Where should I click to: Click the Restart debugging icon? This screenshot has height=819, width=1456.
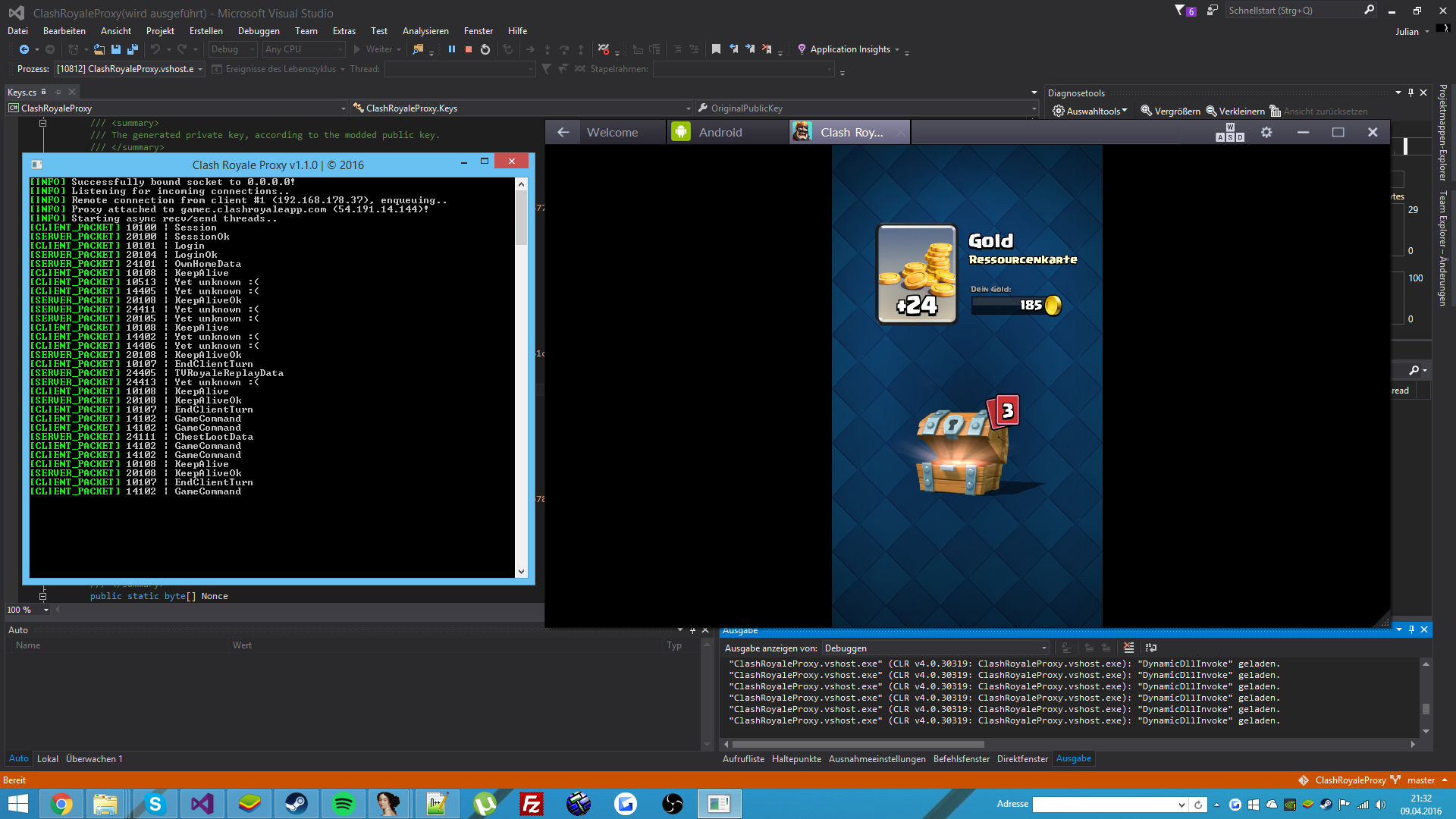point(485,49)
